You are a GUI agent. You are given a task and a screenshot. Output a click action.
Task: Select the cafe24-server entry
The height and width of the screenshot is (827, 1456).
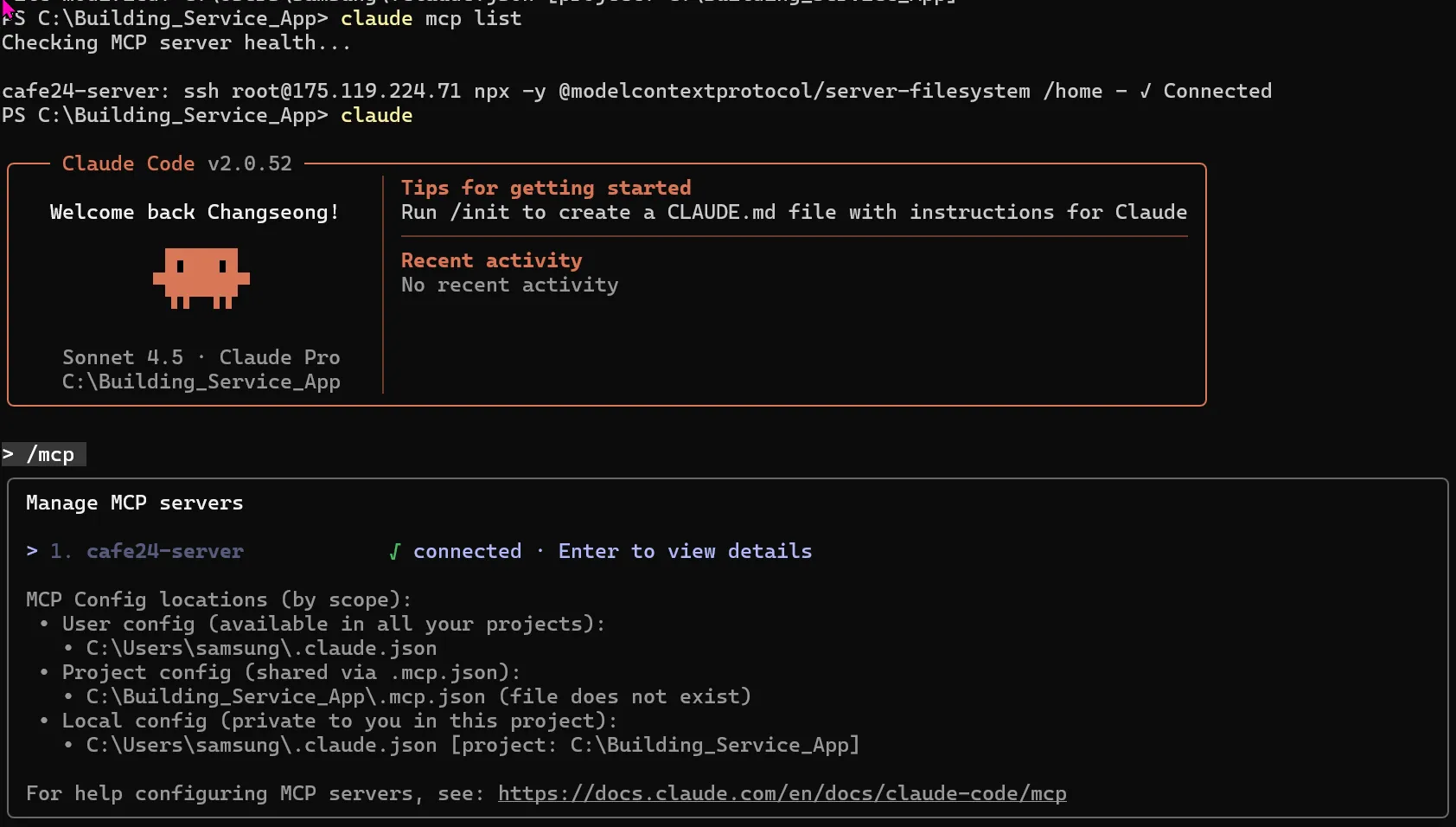164,552
